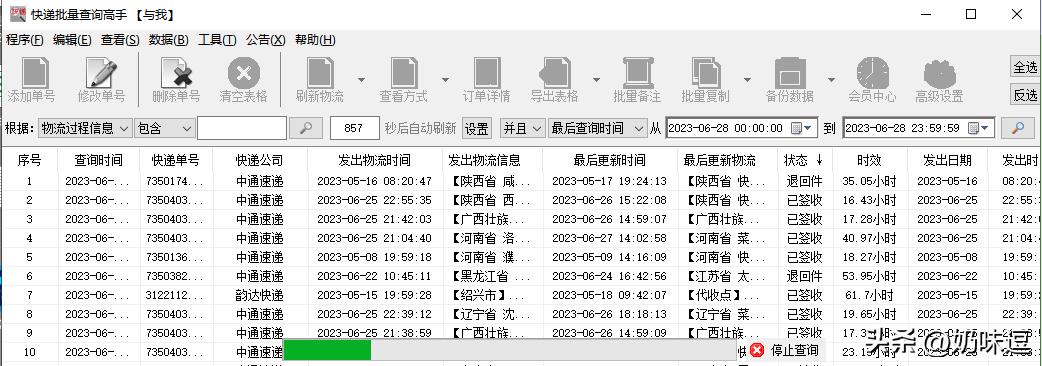Open the end date calendar picker
The height and width of the screenshot is (366, 1042).
coord(978,128)
